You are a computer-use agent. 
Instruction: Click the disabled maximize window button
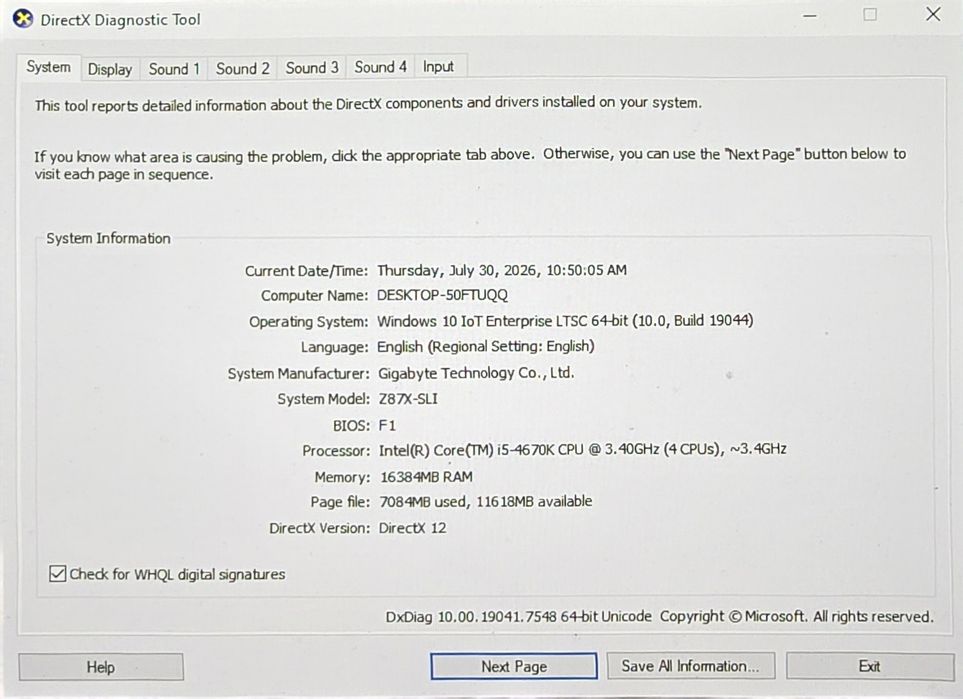click(x=870, y=14)
